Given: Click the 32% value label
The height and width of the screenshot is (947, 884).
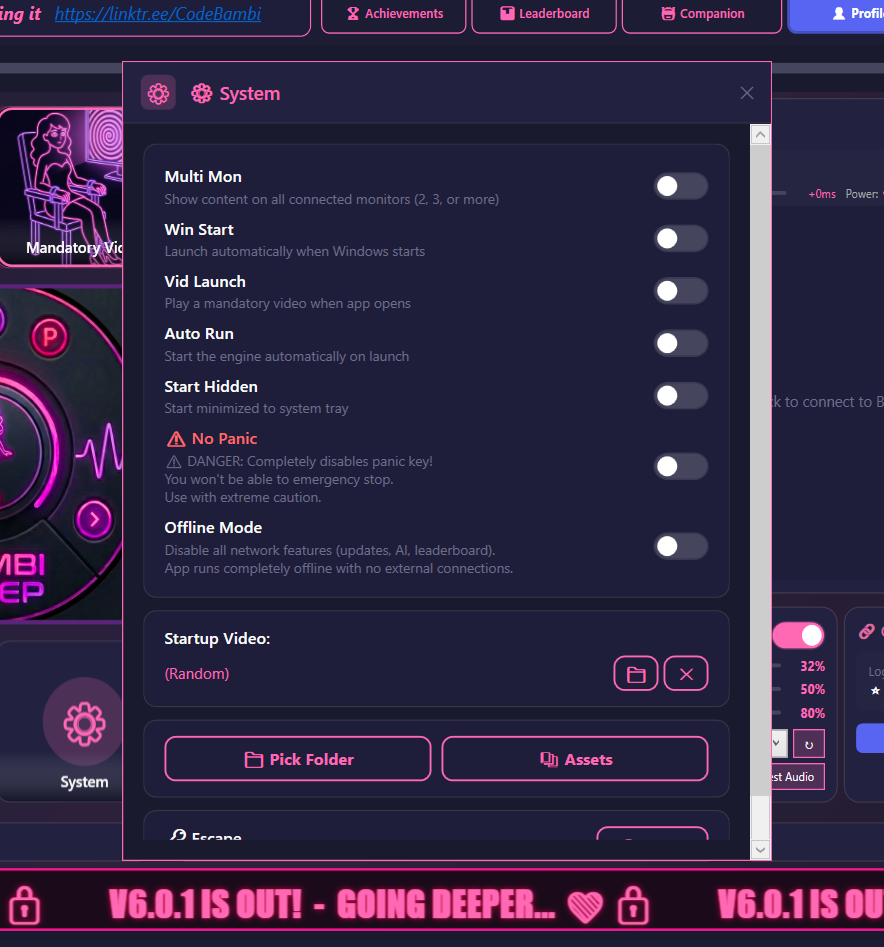Looking at the screenshot, I should pyautogui.click(x=812, y=666).
